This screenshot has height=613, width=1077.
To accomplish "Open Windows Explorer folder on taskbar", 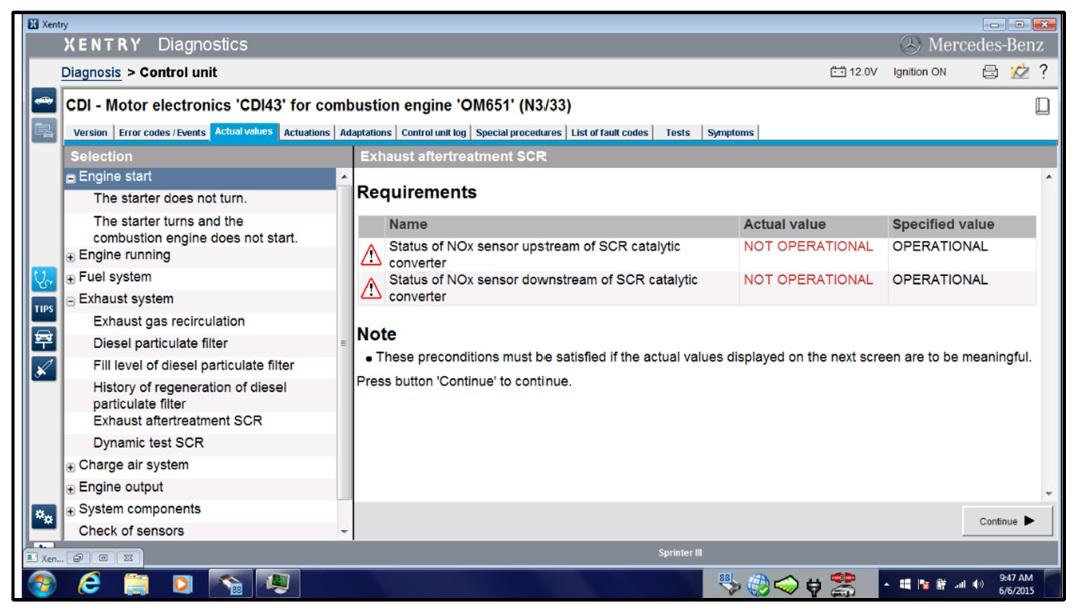I will [136, 584].
